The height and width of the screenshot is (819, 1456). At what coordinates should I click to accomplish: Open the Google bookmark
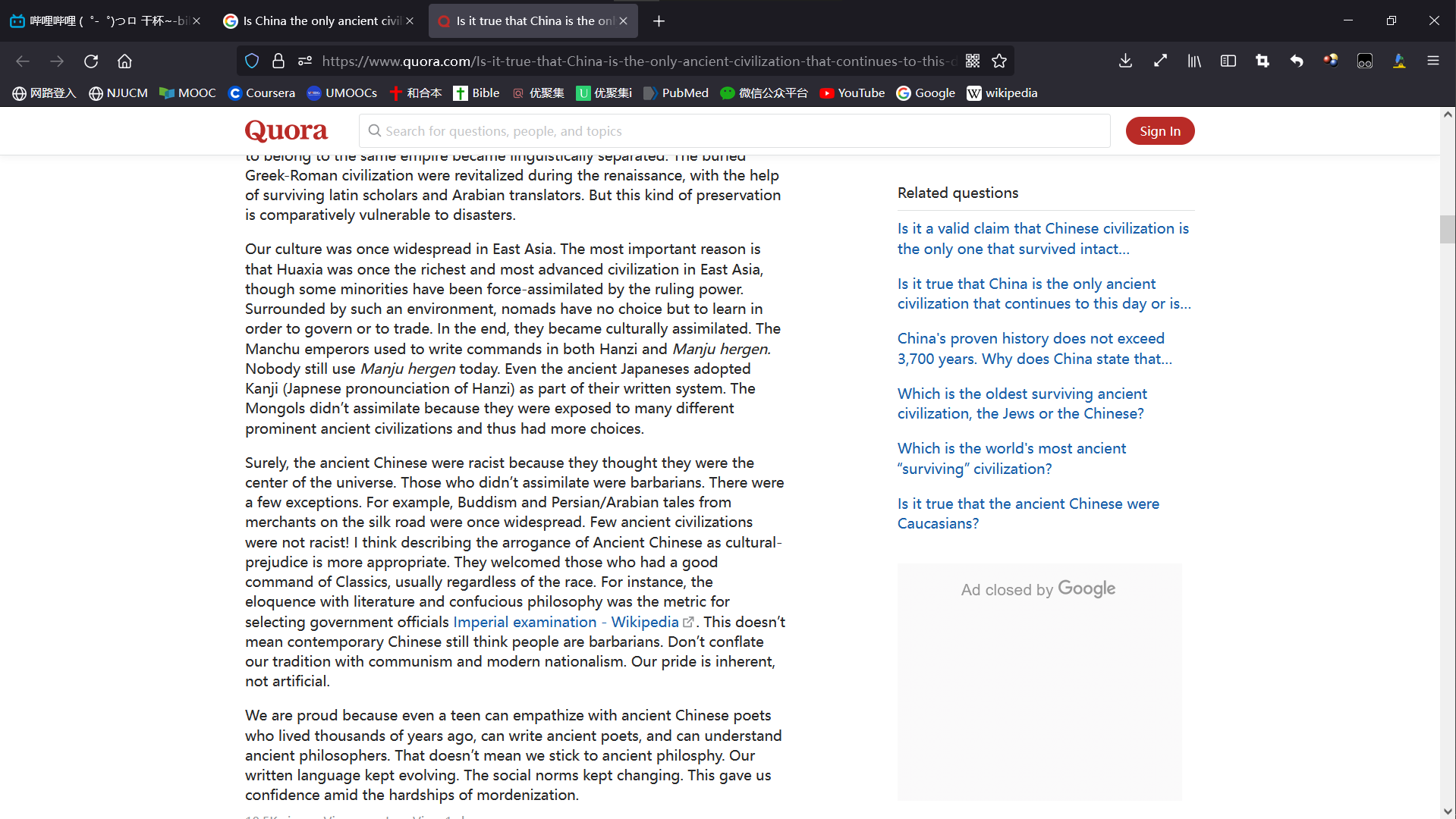point(926,93)
